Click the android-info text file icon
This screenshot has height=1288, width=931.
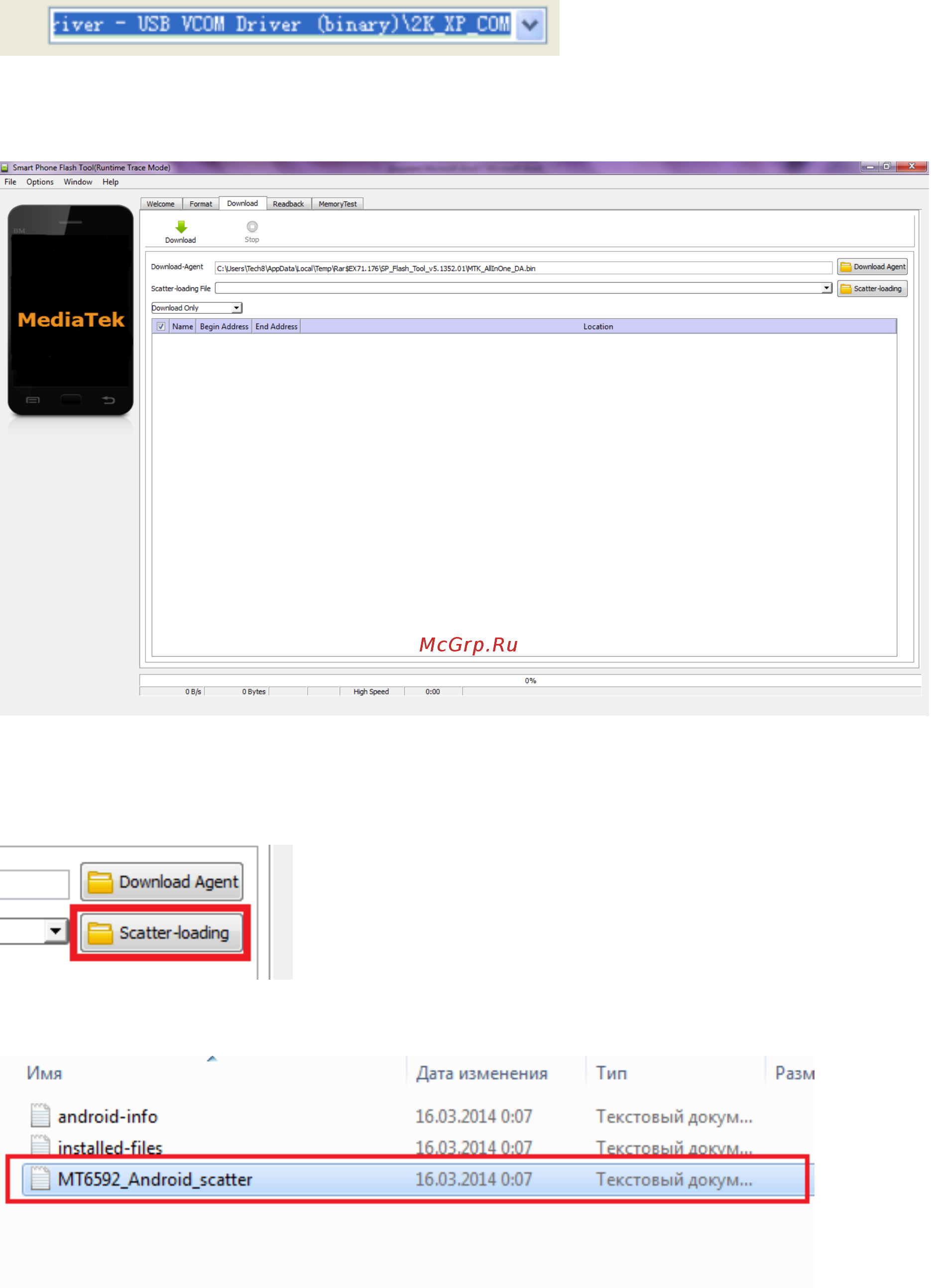click(x=40, y=1115)
